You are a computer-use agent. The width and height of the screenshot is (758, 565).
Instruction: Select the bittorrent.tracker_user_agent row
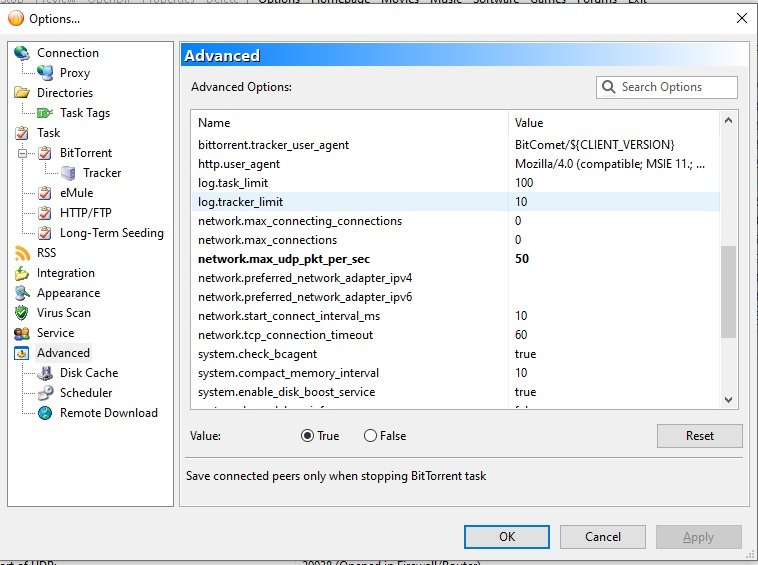[x=455, y=145]
